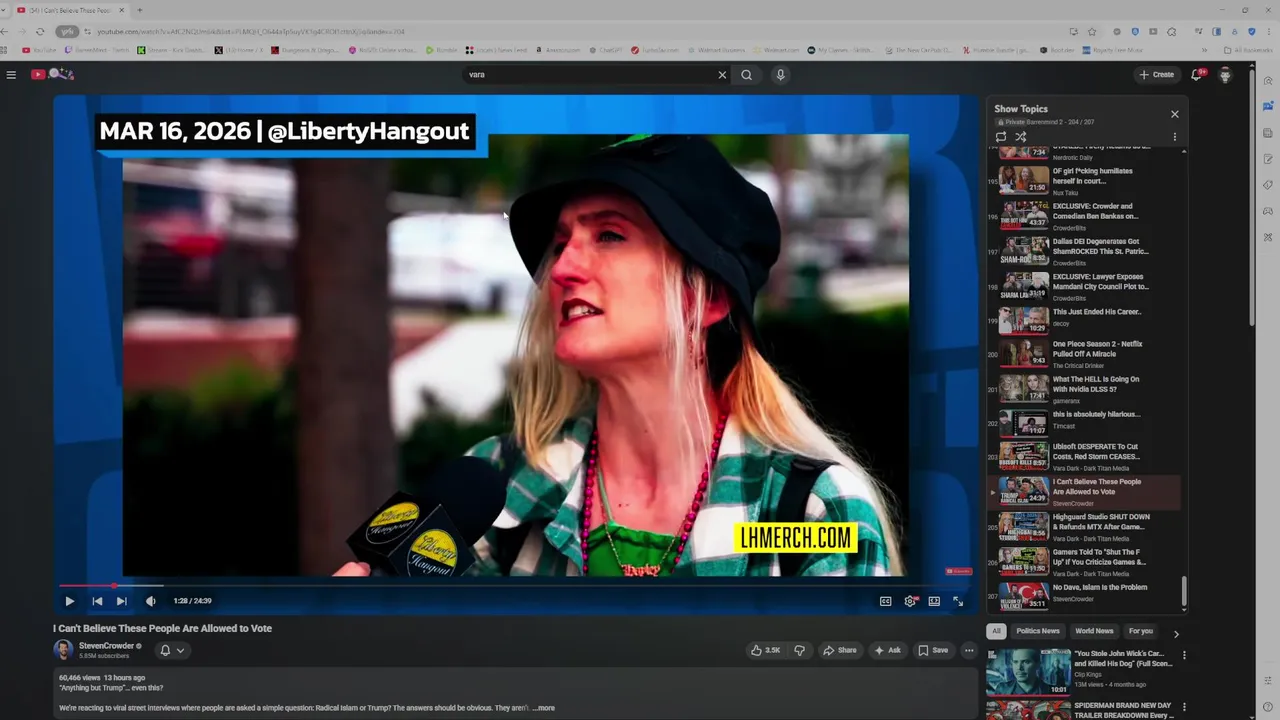Open 'Highguard Studio SHUT DOWN' playlist video
1280x720 pixels.
point(1084,527)
